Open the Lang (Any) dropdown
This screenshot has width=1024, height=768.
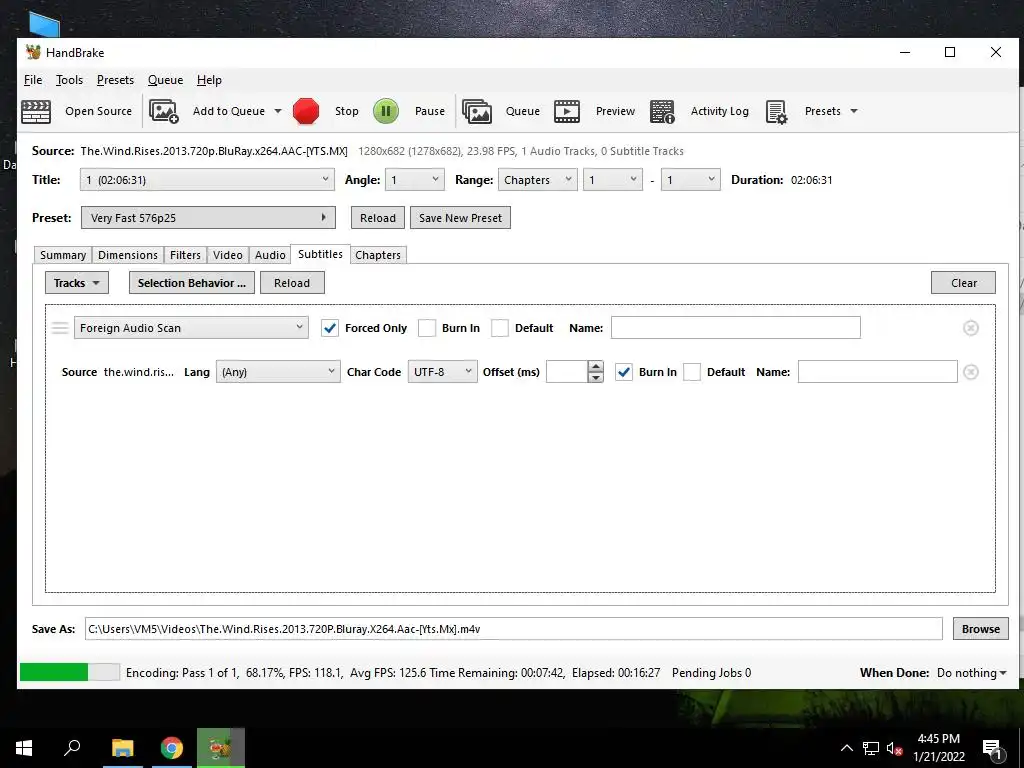click(x=278, y=372)
